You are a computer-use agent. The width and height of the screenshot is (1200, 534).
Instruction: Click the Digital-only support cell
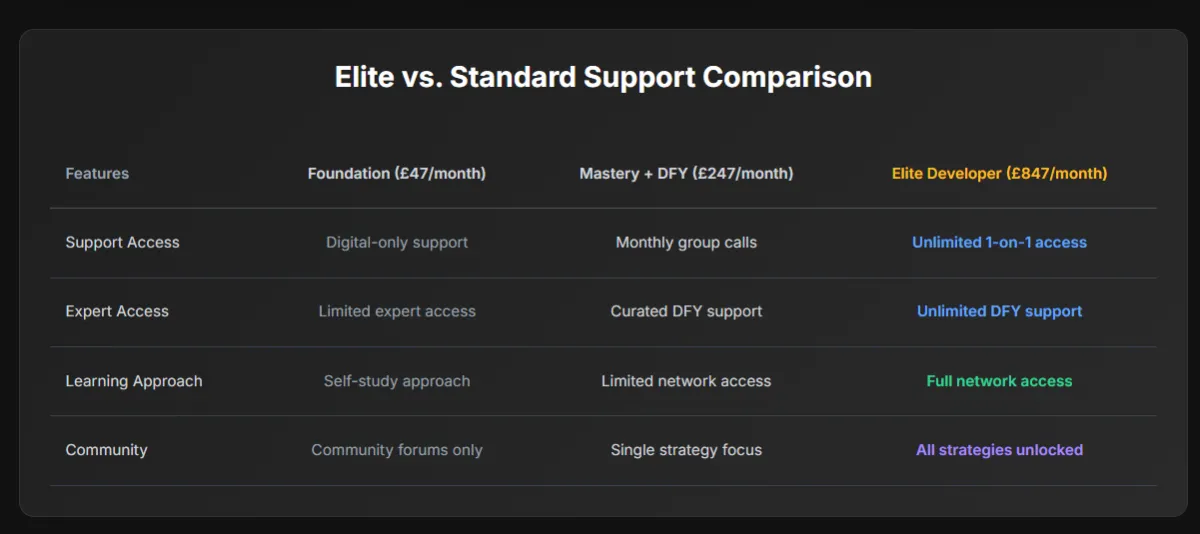[397, 243]
